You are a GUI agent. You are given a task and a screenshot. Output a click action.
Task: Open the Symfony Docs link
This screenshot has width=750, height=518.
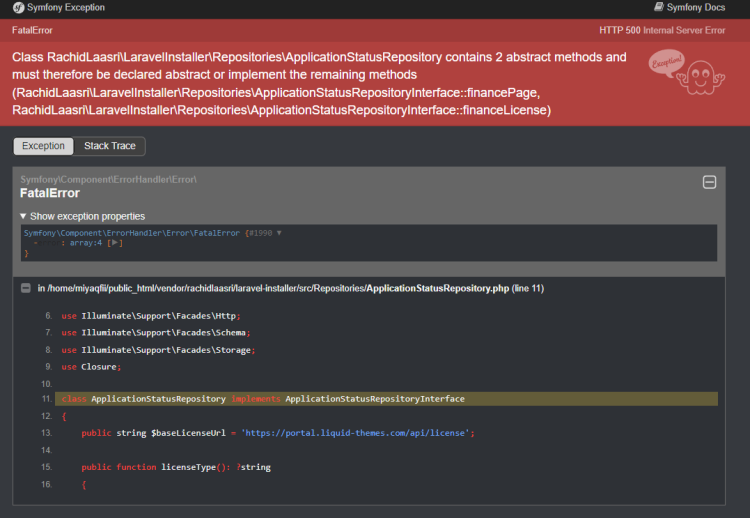(696, 8)
